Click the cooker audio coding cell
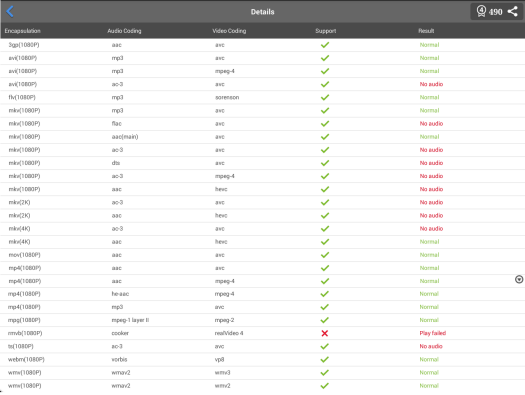 click(x=120, y=333)
